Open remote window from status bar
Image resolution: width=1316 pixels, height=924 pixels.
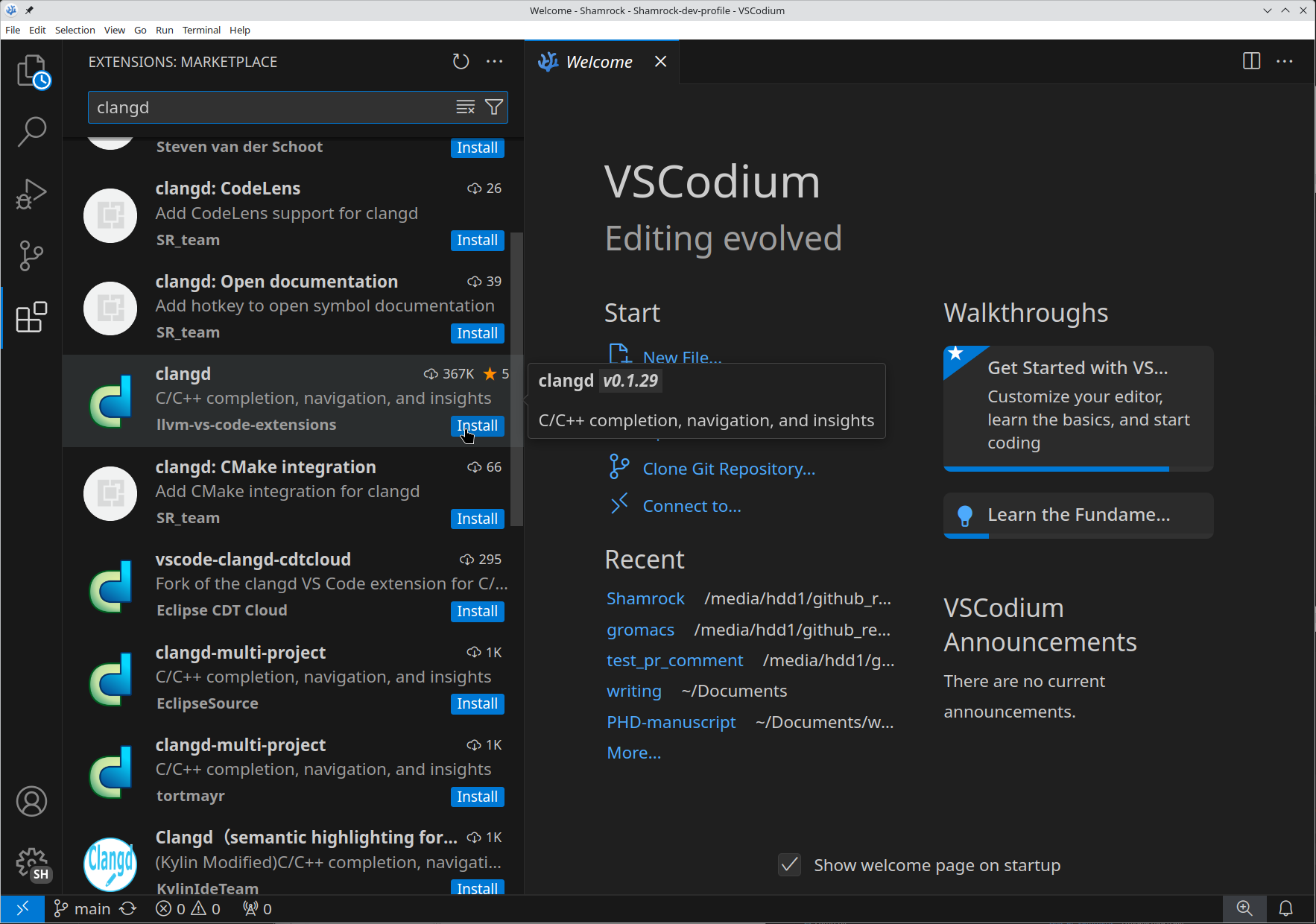pos(22,908)
